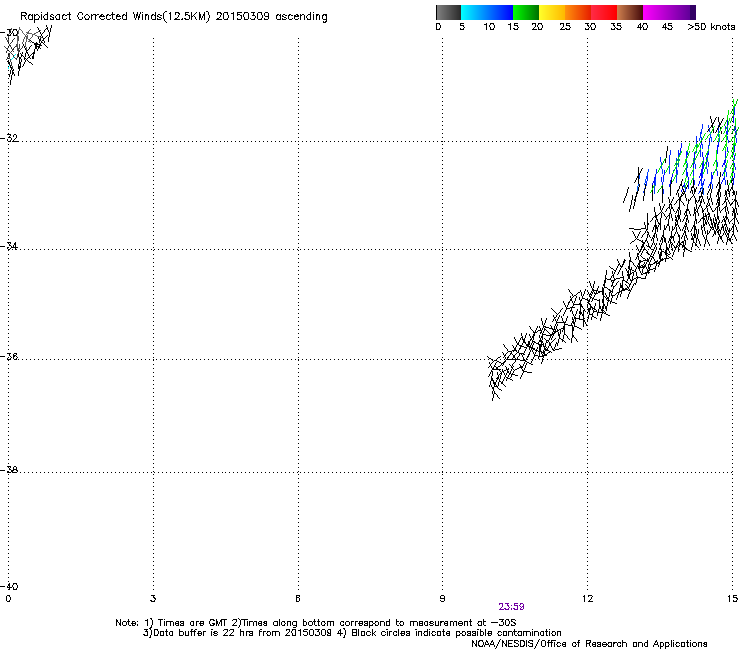This screenshot has width=740, height=650.
Task: Click the -36 latitude axis label
Action: pos(9,356)
